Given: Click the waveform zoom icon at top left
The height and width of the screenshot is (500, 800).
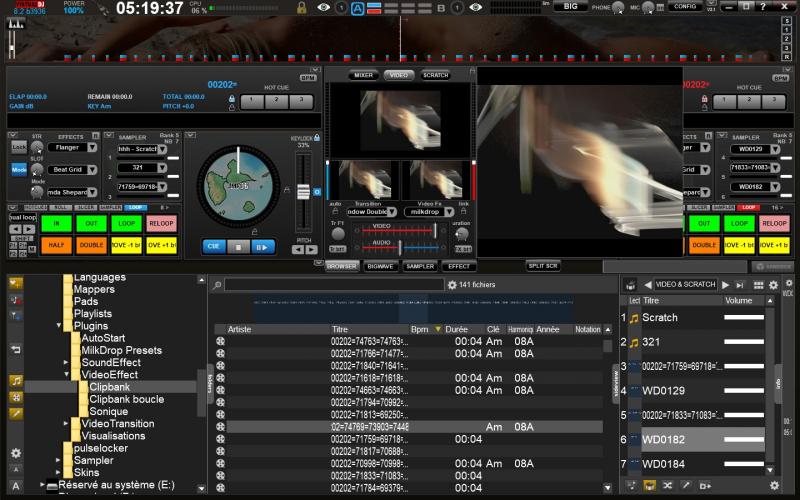Looking at the screenshot, I should click(x=15, y=23).
